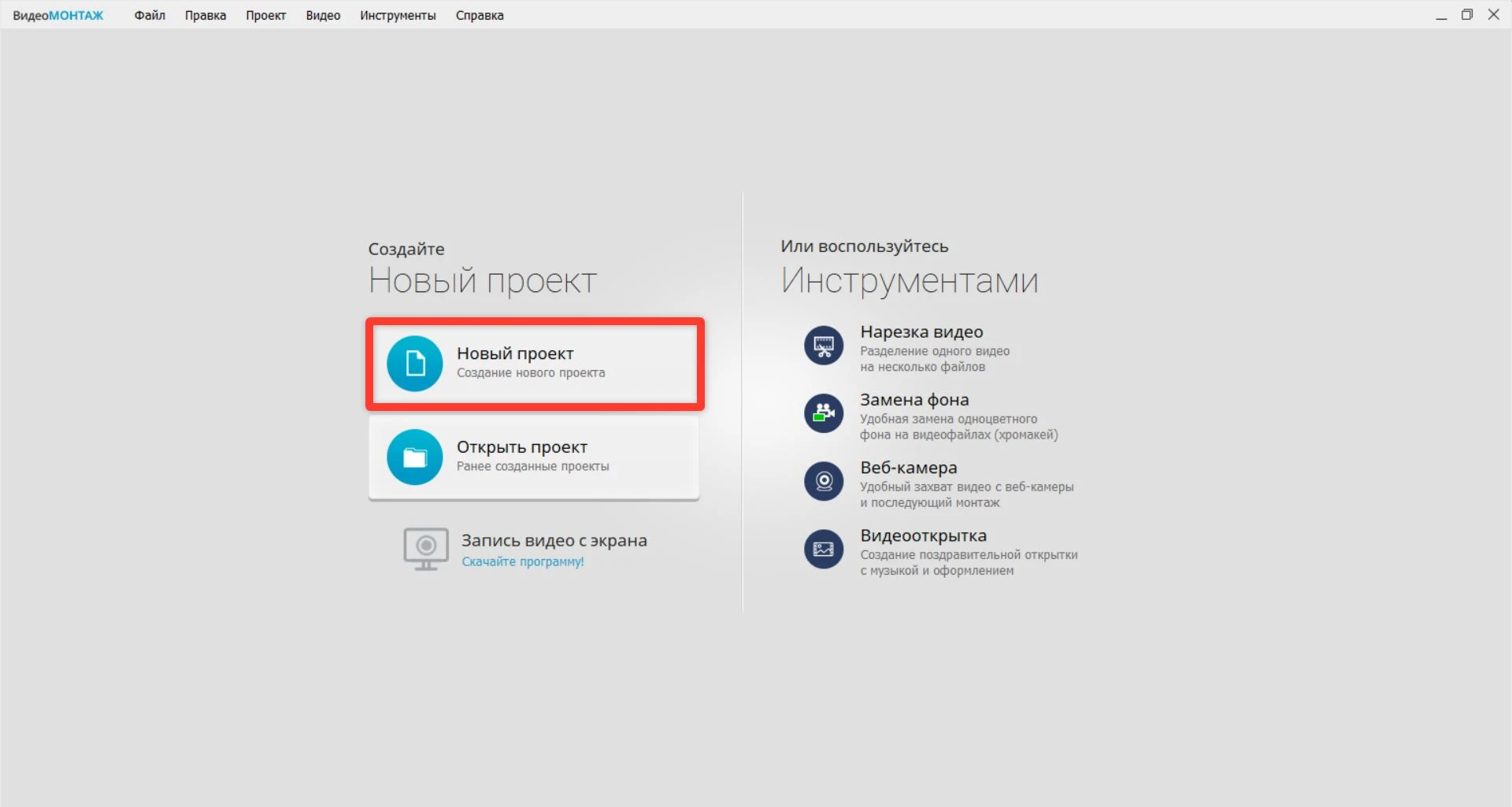Open the Инструменты menu

click(398, 16)
